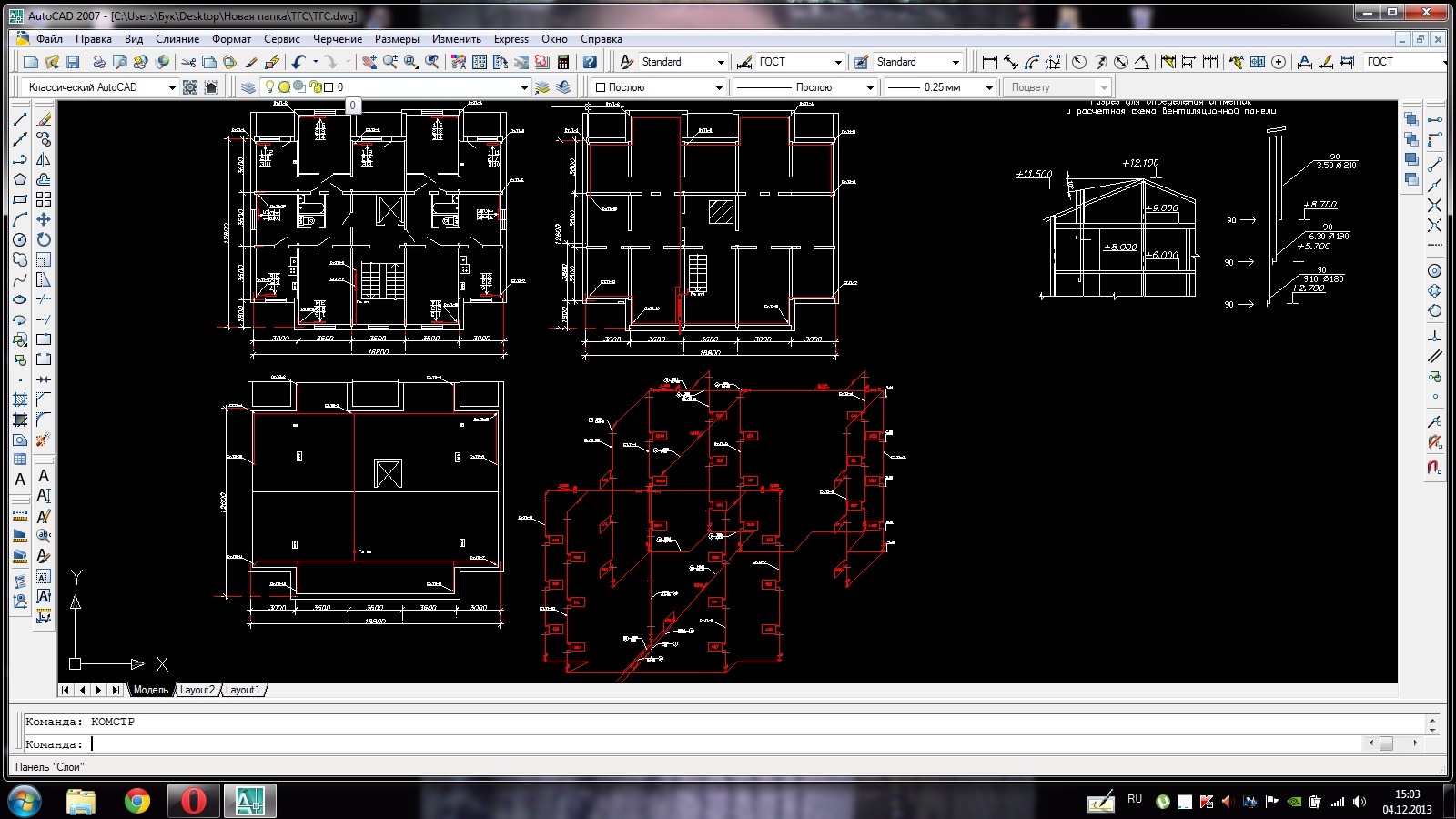Open the Черчение menu
The width and height of the screenshot is (1456, 819).
tap(338, 39)
